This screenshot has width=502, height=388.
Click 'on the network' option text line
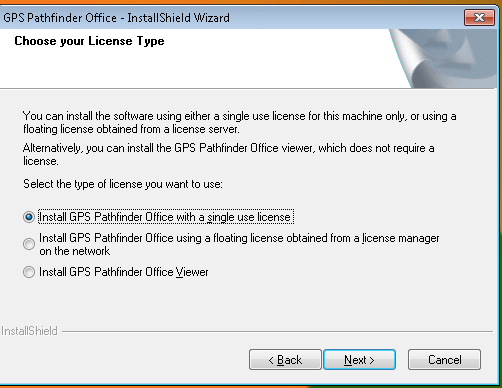coord(75,251)
